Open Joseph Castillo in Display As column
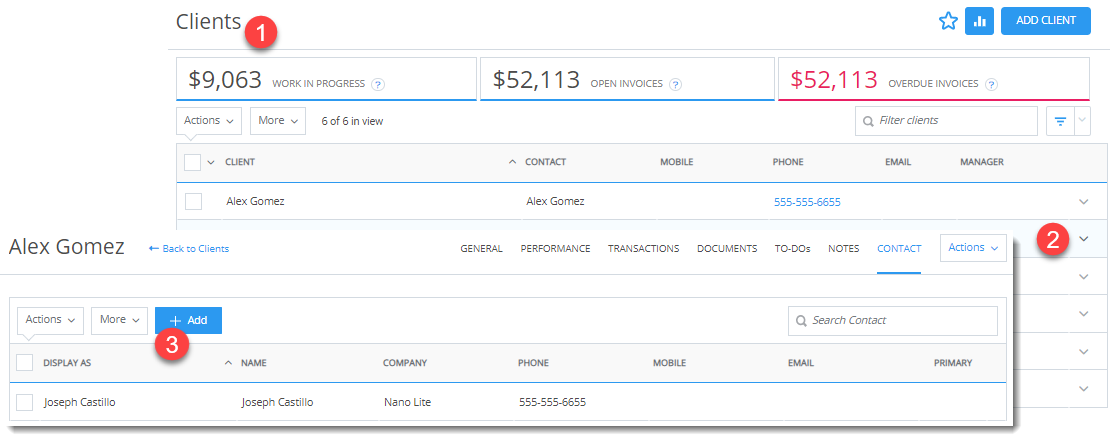 pyautogui.click(x=79, y=403)
